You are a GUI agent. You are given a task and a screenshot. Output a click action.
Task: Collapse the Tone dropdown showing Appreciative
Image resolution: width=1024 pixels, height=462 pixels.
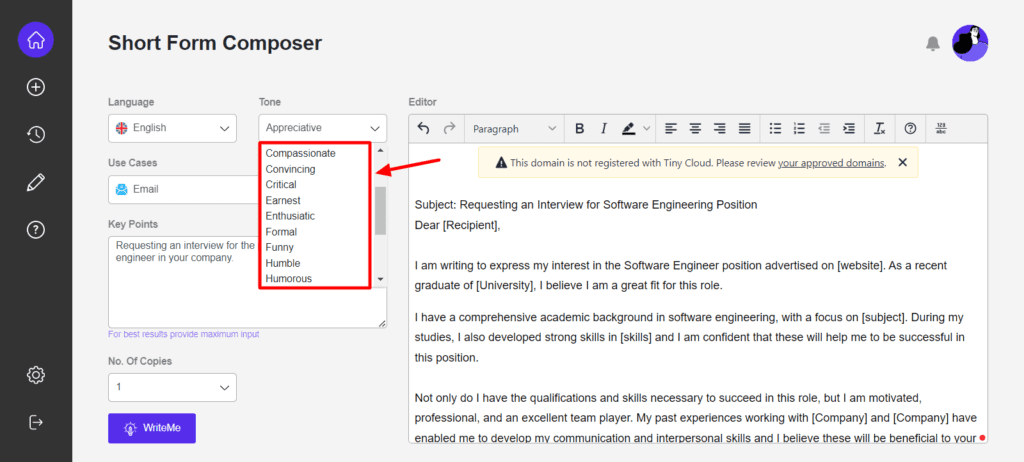323,128
